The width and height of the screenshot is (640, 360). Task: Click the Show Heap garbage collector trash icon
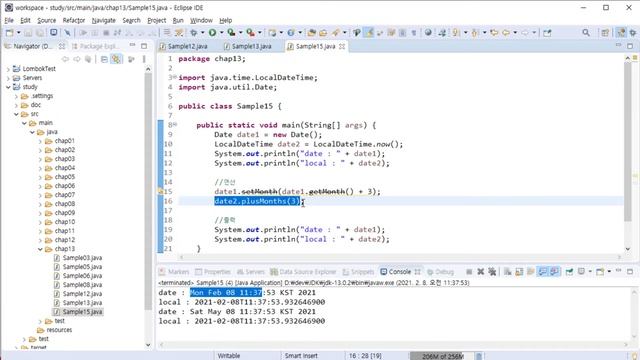click(479, 356)
